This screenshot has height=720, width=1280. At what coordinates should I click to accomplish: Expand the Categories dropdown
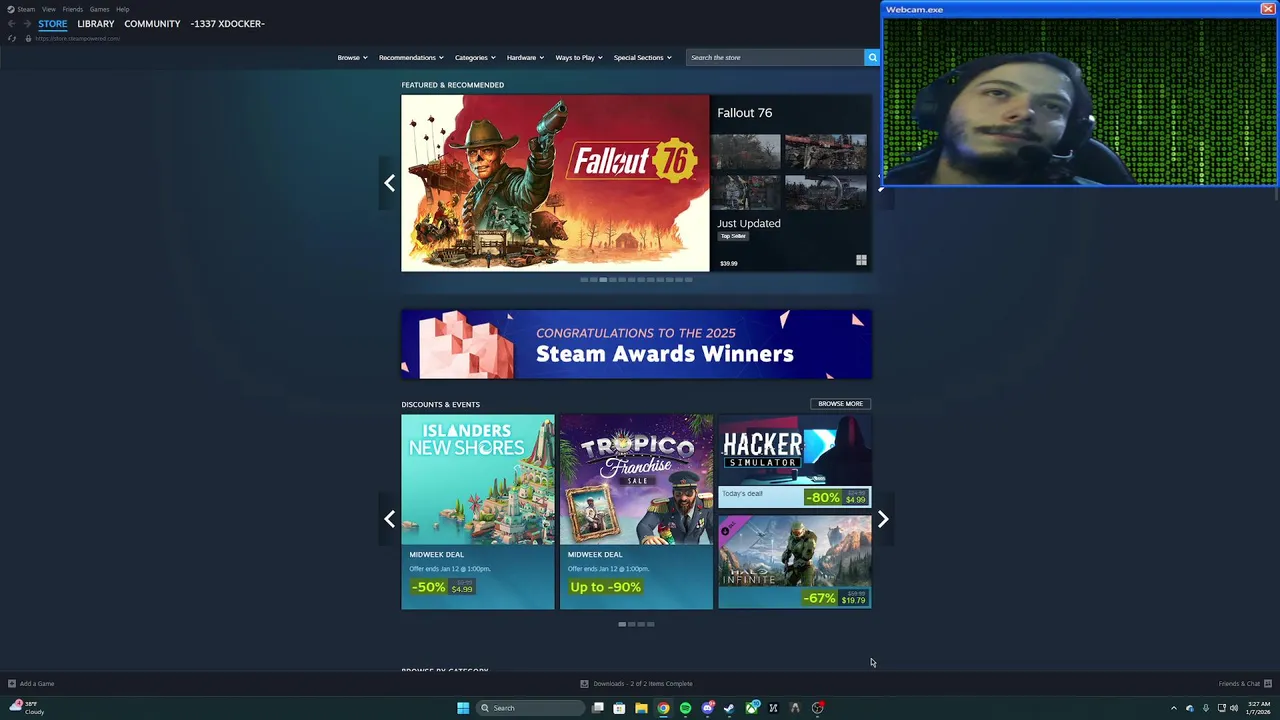(x=475, y=57)
